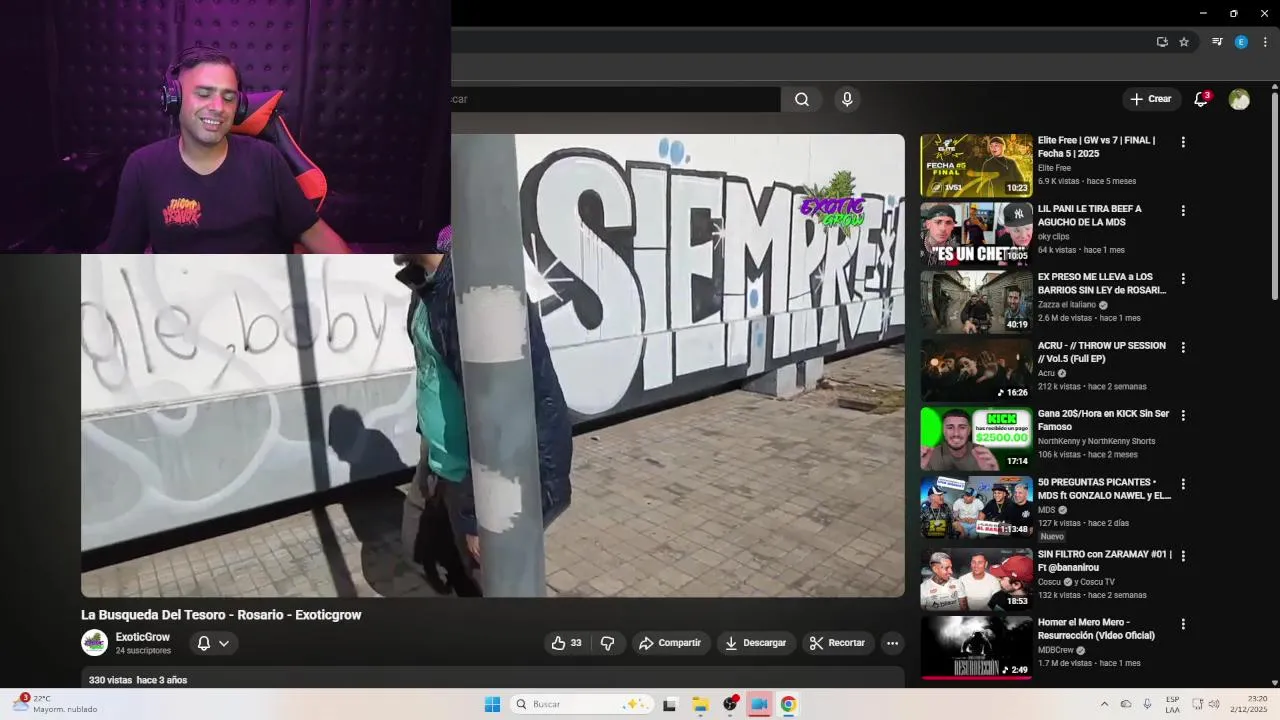Click the taskbar Buscar search box

[583, 704]
